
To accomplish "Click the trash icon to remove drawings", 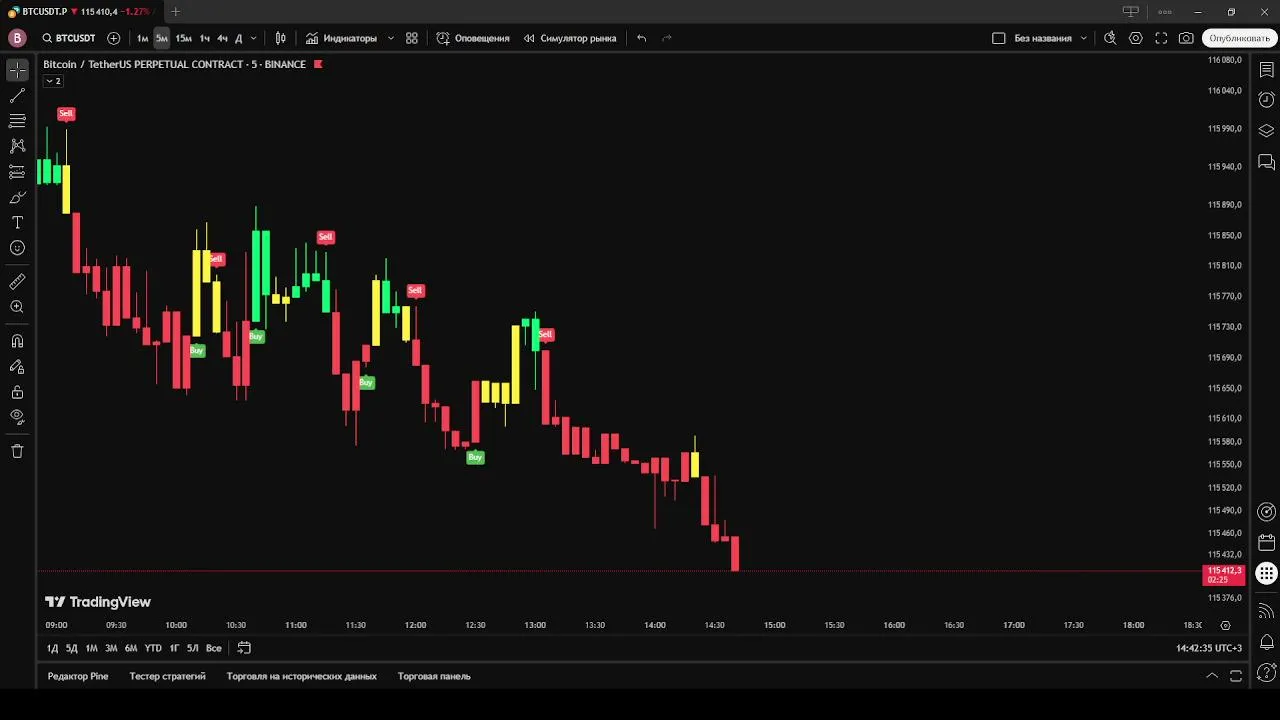I will click(x=17, y=451).
